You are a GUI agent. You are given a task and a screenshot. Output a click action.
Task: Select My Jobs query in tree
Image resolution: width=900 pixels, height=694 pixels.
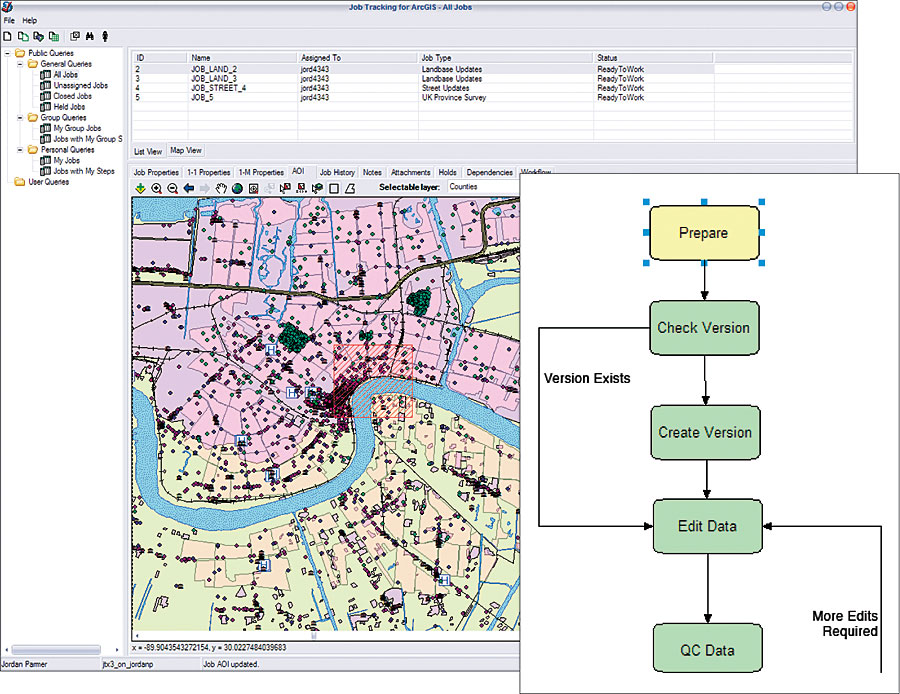pos(67,160)
